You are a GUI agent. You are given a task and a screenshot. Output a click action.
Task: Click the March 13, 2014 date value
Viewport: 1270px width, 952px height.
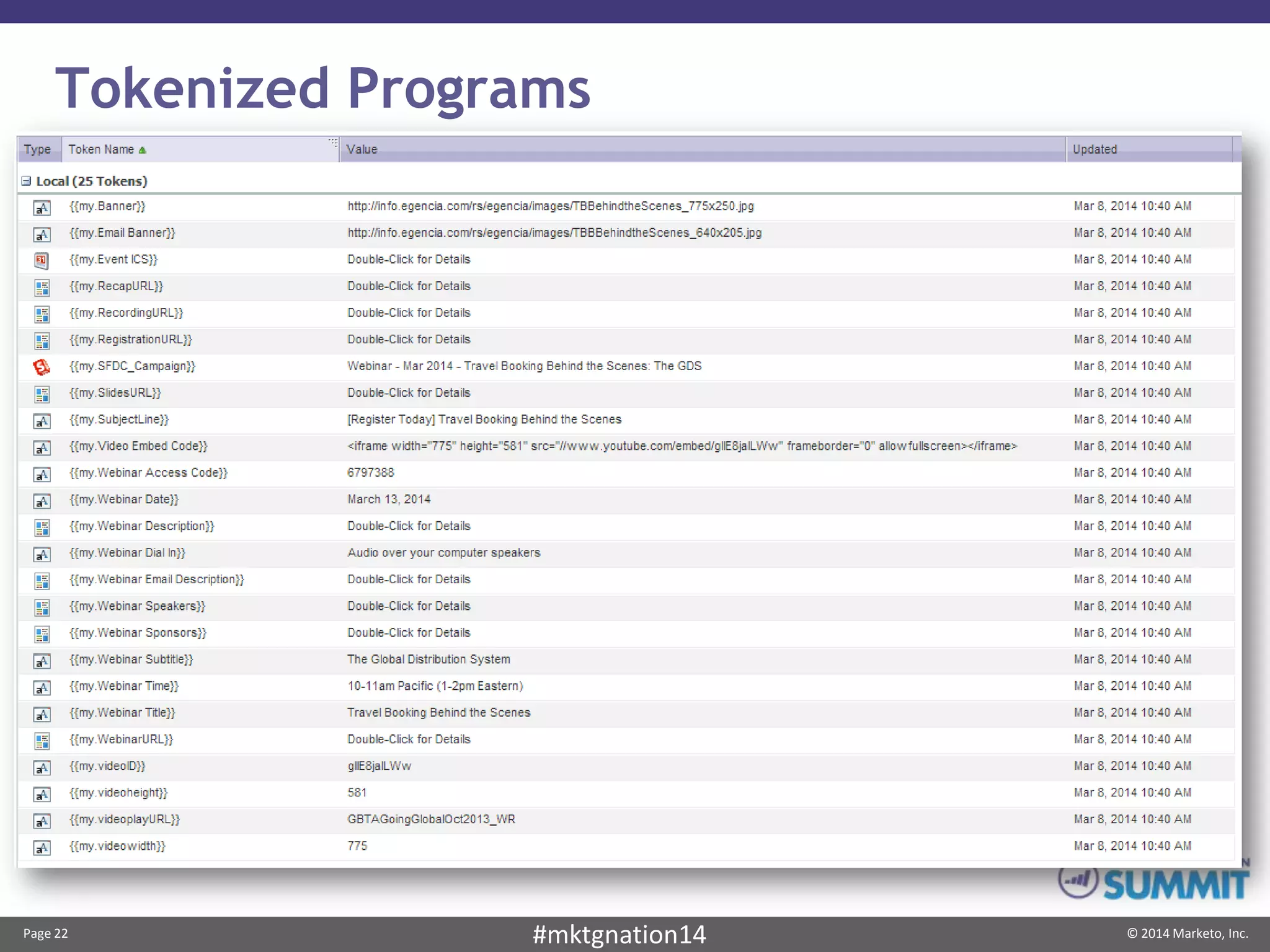[389, 500]
